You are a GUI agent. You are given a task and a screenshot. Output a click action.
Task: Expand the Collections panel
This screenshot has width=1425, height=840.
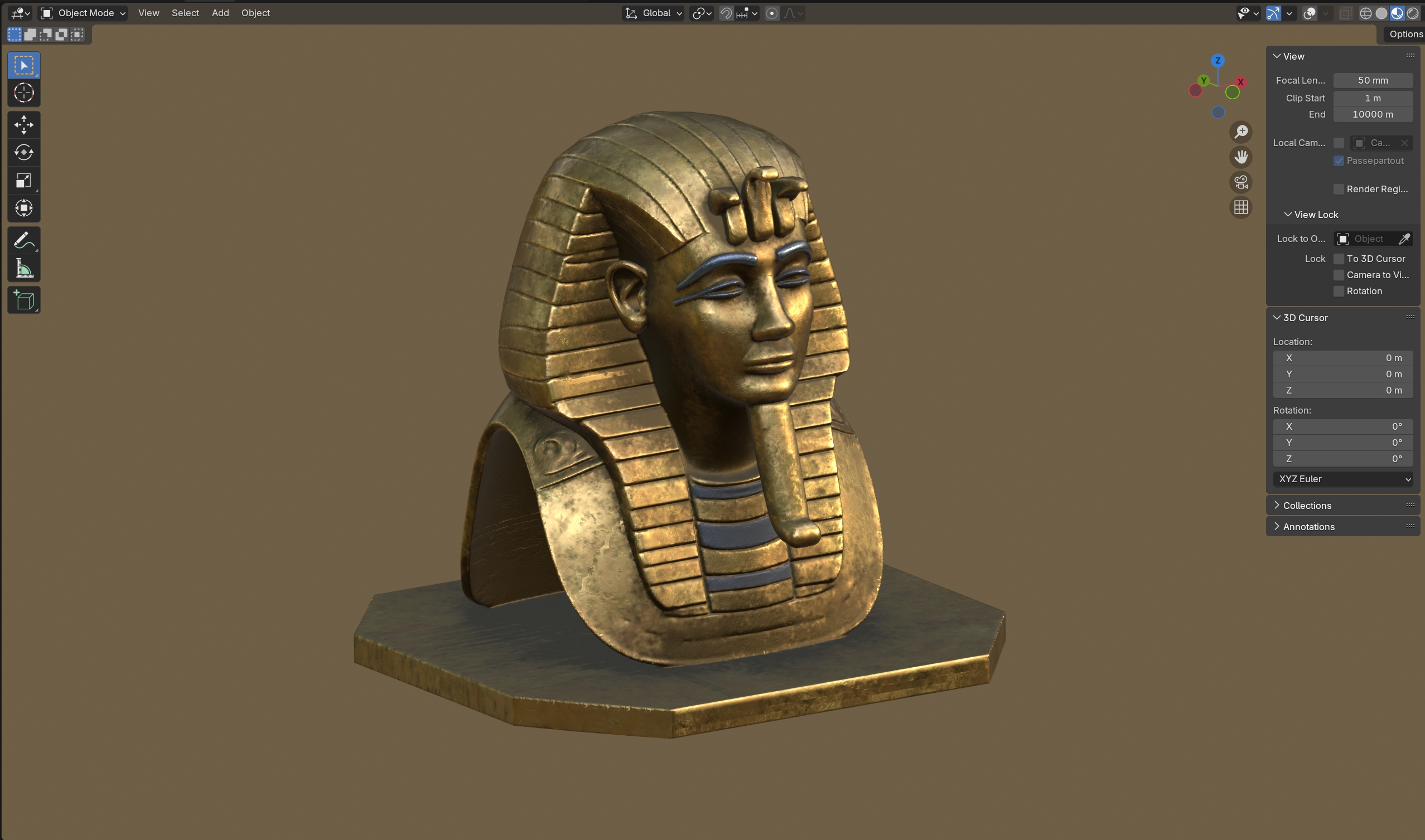click(1307, 506)
